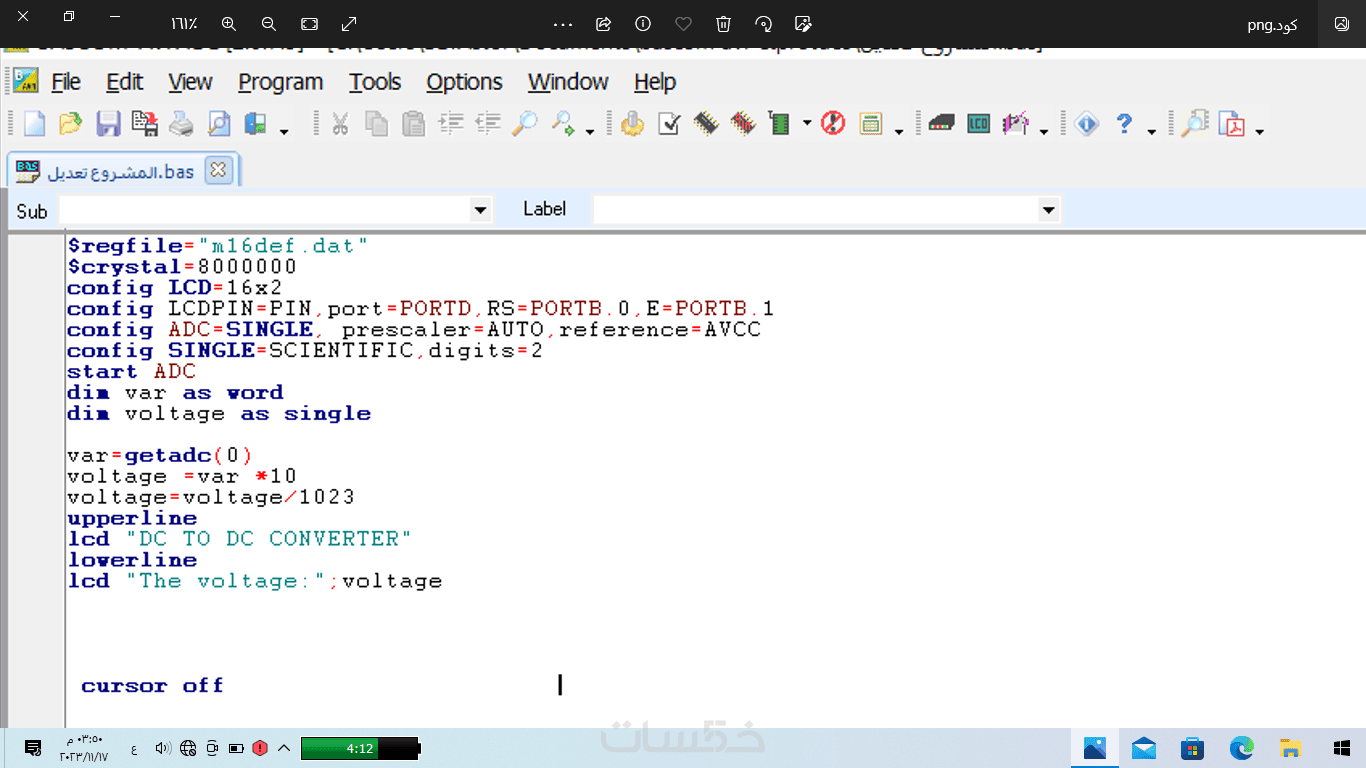Open the Help menu
This screenshot has width=1366, height=768.
(655, 82)
